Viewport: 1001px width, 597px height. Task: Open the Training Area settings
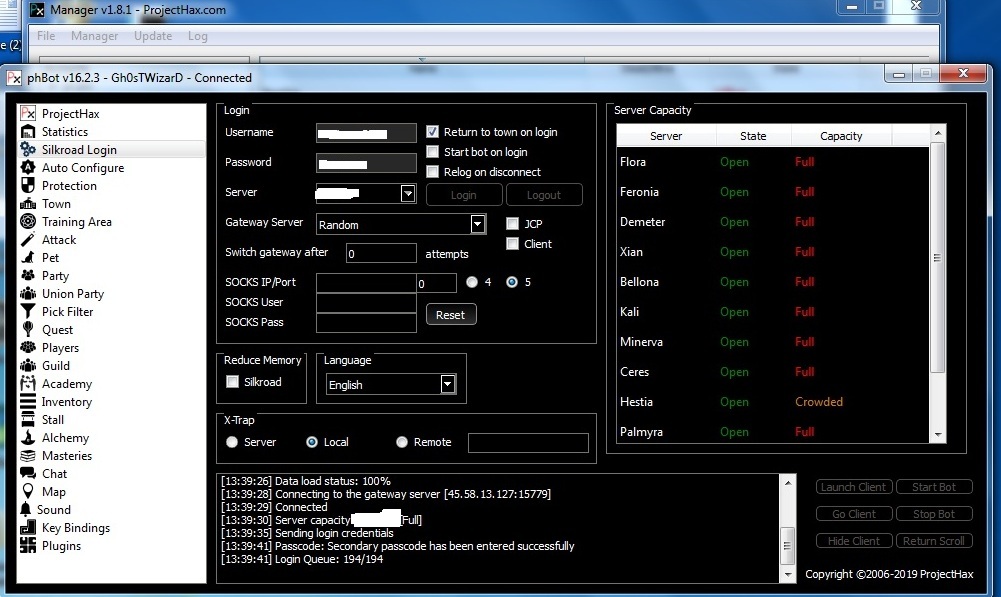coord(75,221)
